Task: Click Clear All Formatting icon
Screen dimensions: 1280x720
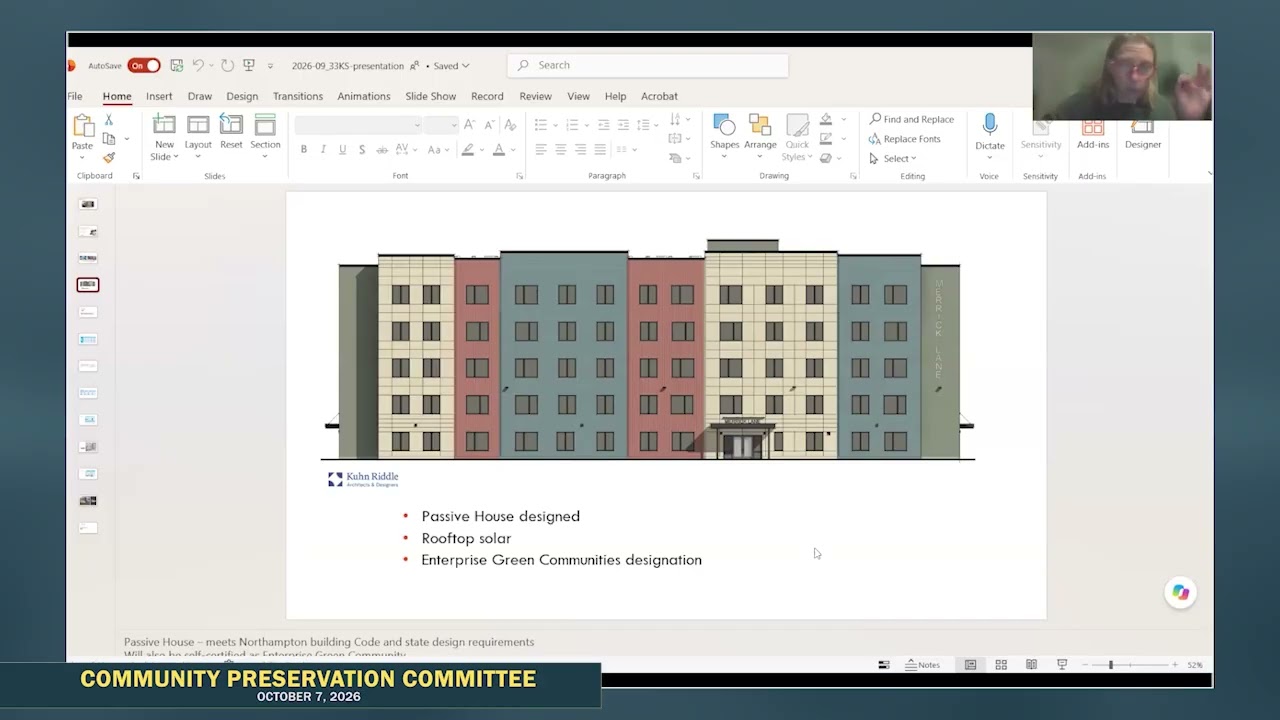Action: pos(510,124)
